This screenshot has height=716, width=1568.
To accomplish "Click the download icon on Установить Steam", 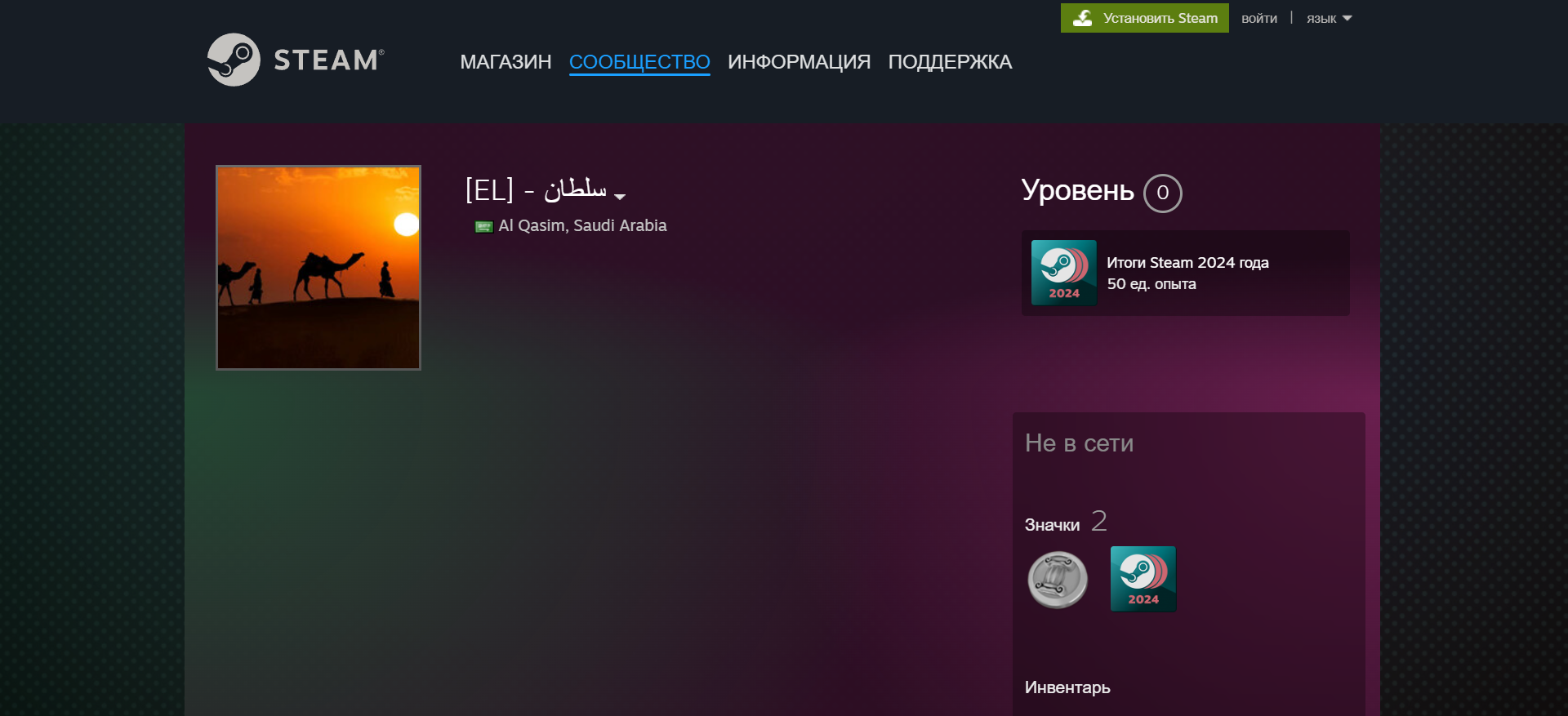I will pyautogui.click(x=1083, y=18).
